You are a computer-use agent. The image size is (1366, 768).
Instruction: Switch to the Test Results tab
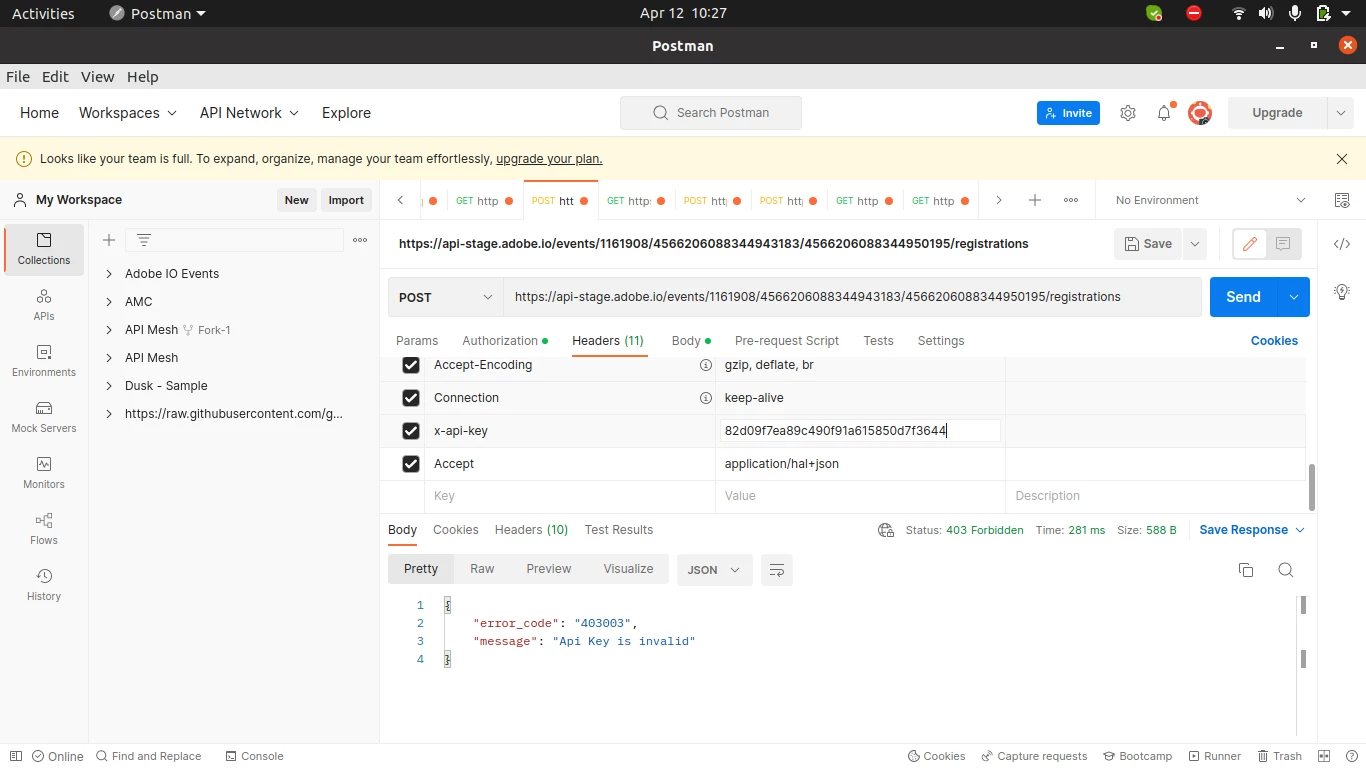click(x=619, y=530)
